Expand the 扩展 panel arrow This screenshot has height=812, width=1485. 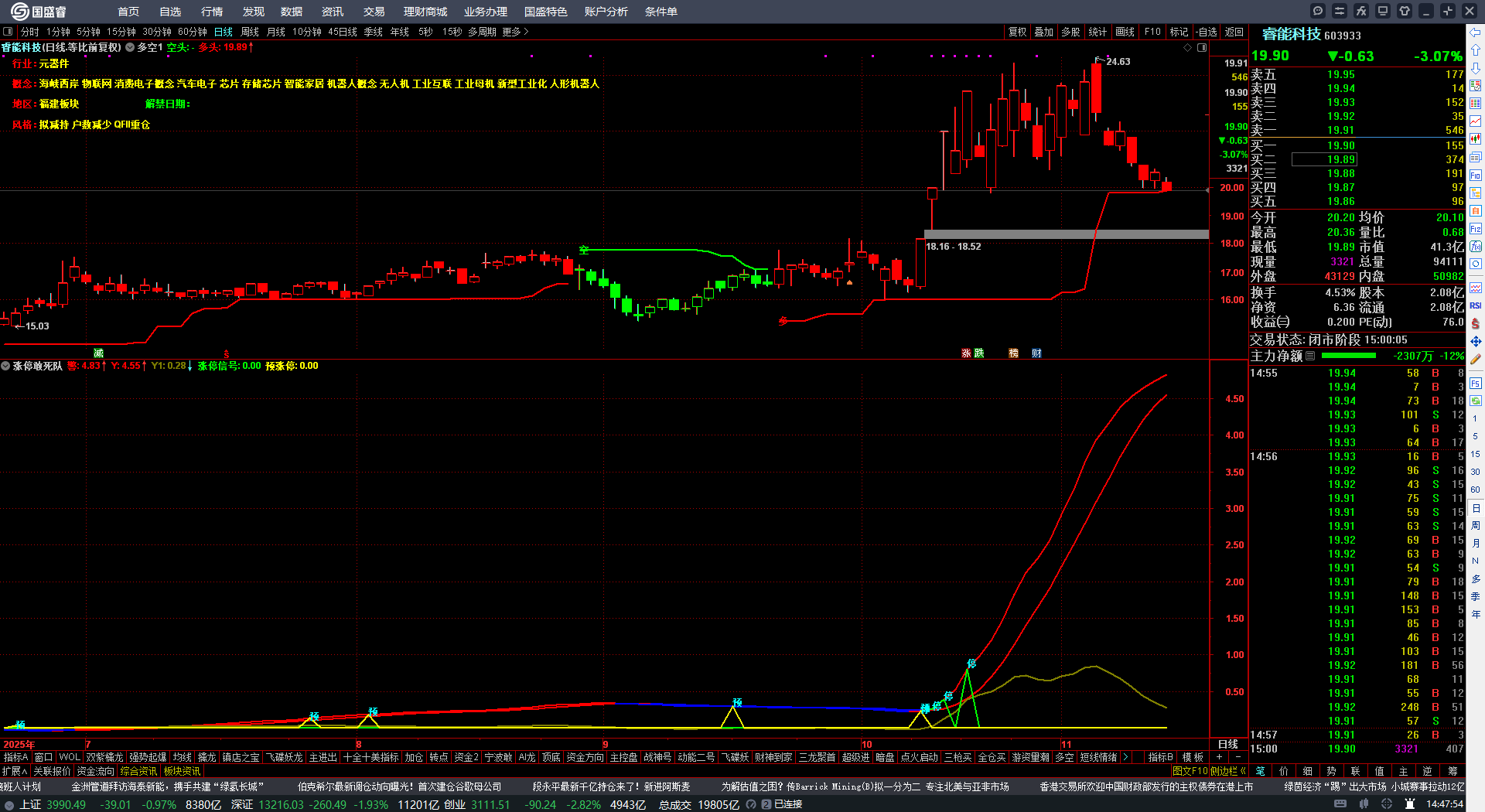click(15, 771)
